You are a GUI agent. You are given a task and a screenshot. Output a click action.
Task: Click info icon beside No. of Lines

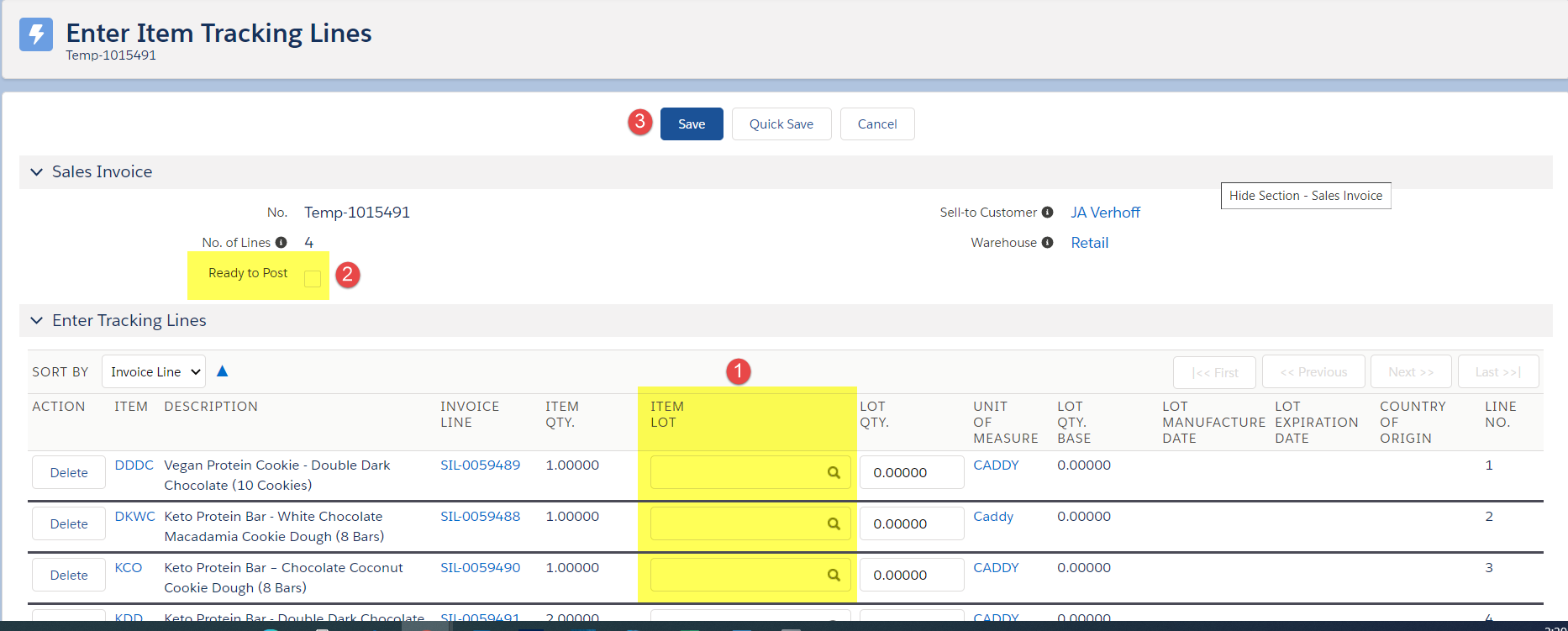[282, 242]
